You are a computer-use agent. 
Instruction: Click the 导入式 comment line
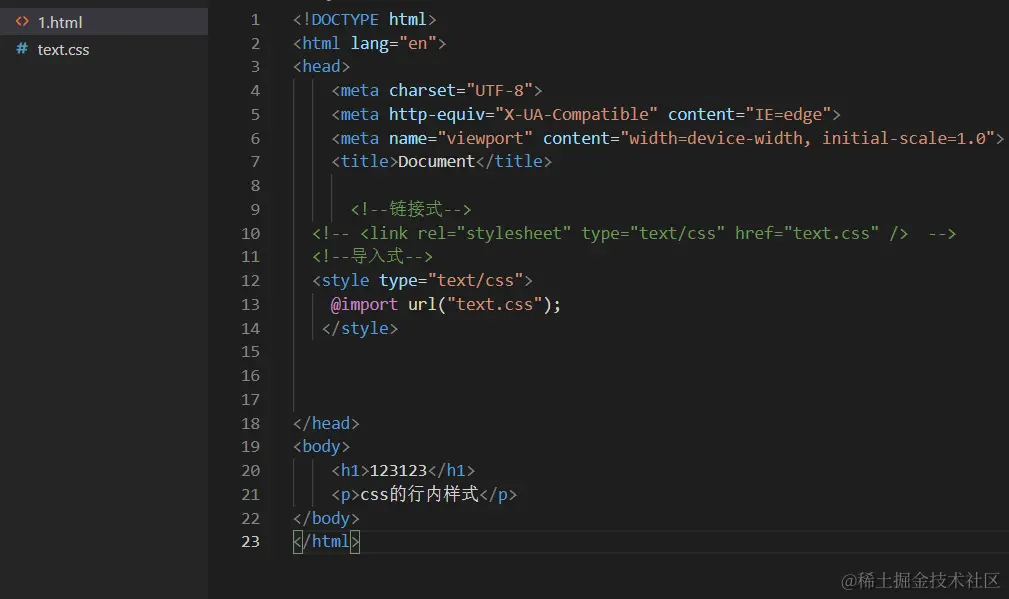[373, 257]
